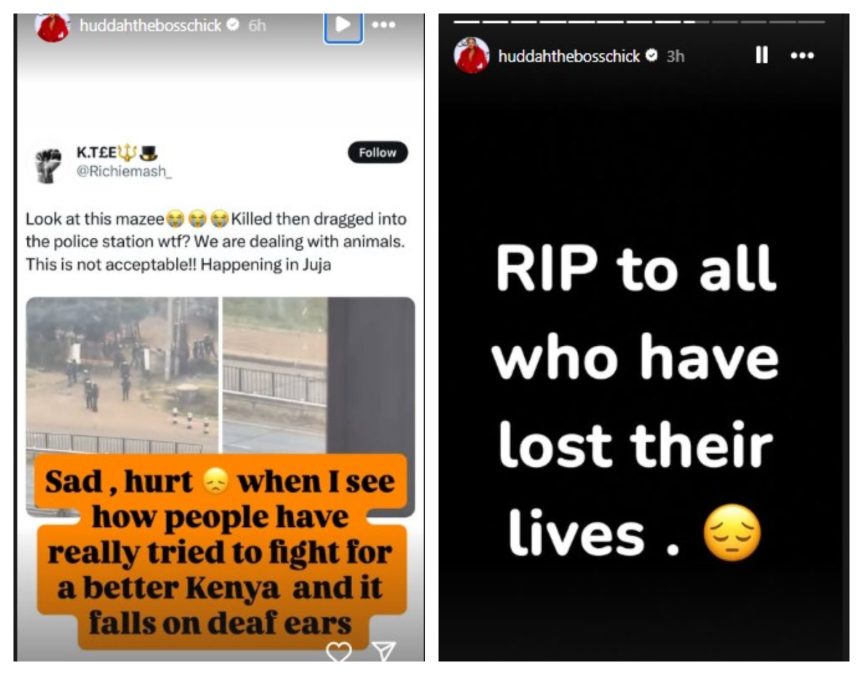The height and width of the screenshot is (675, 863).
Task: Play the left story with play button
Action: pyautogui.click(x=343, y=25)
